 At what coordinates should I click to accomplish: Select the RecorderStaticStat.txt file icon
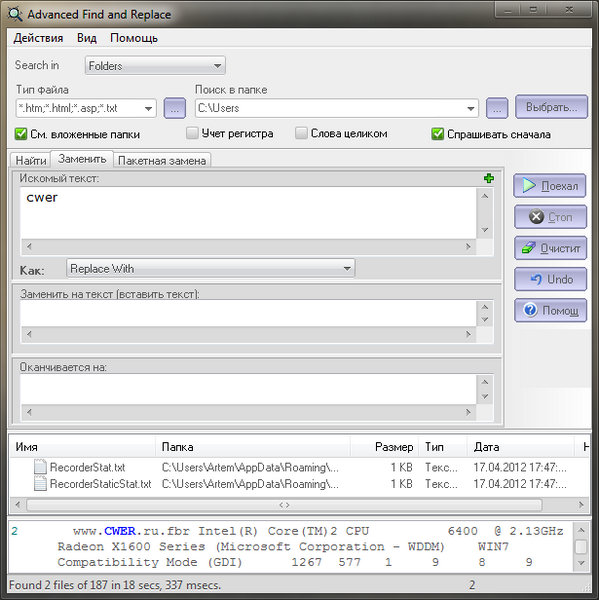click(x=40, y=484)
